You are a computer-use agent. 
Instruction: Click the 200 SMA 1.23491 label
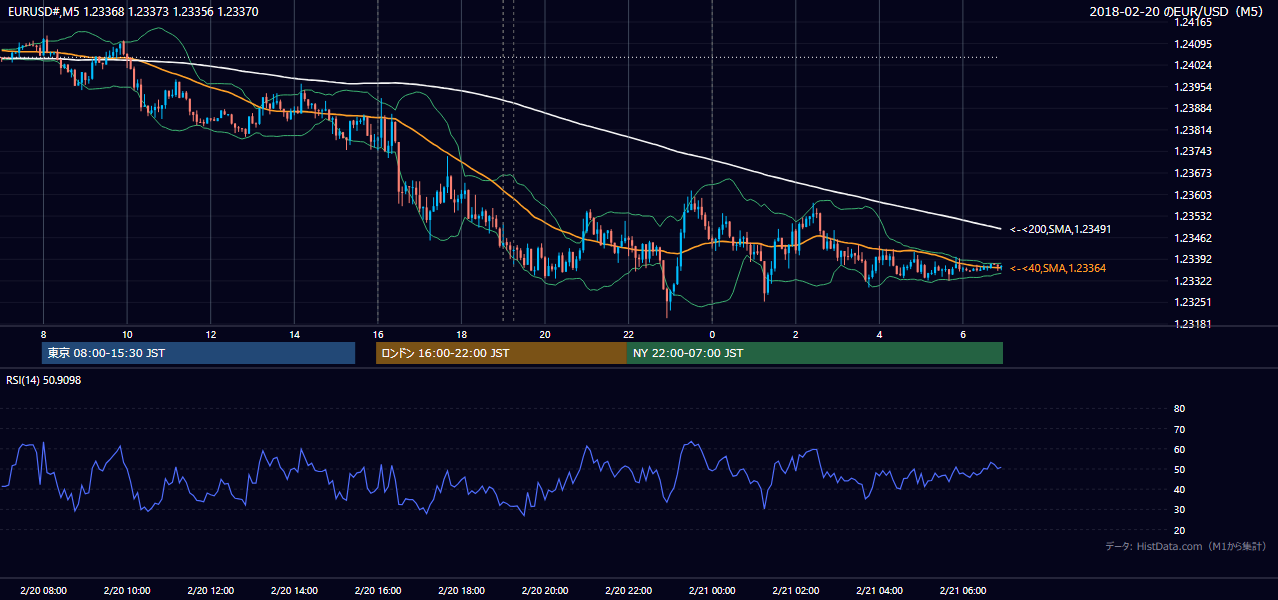[x=1060, y=229]
